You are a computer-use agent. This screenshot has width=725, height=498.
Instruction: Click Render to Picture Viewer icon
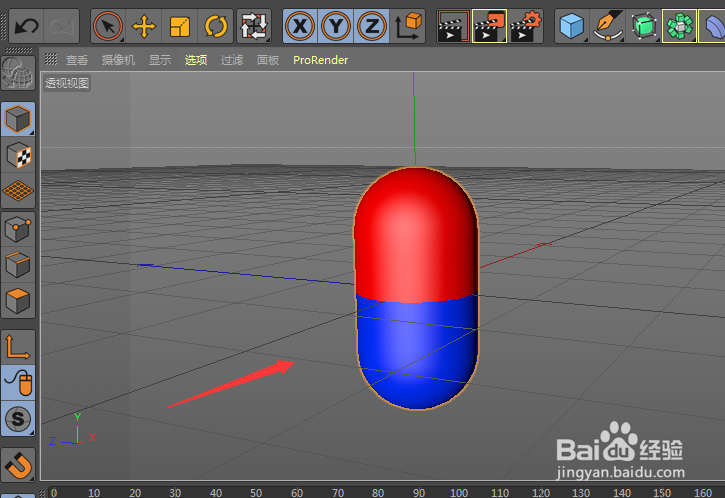(490, 26)
